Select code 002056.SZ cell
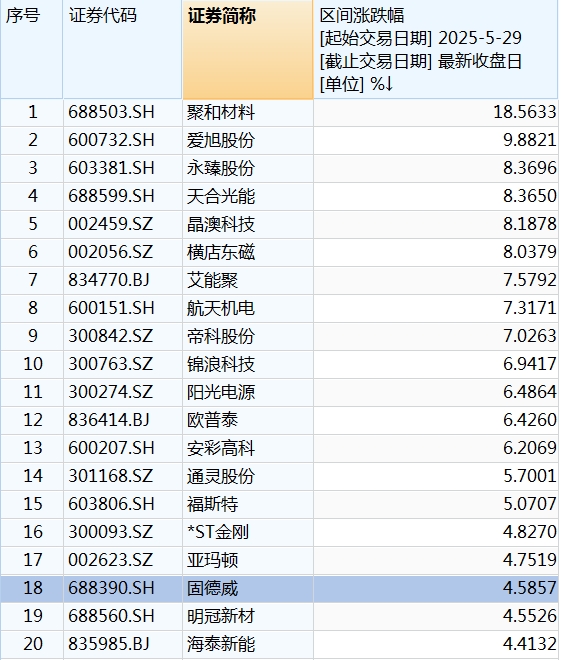This screenshot has width=561, height=660. click(x=122, y=252)
